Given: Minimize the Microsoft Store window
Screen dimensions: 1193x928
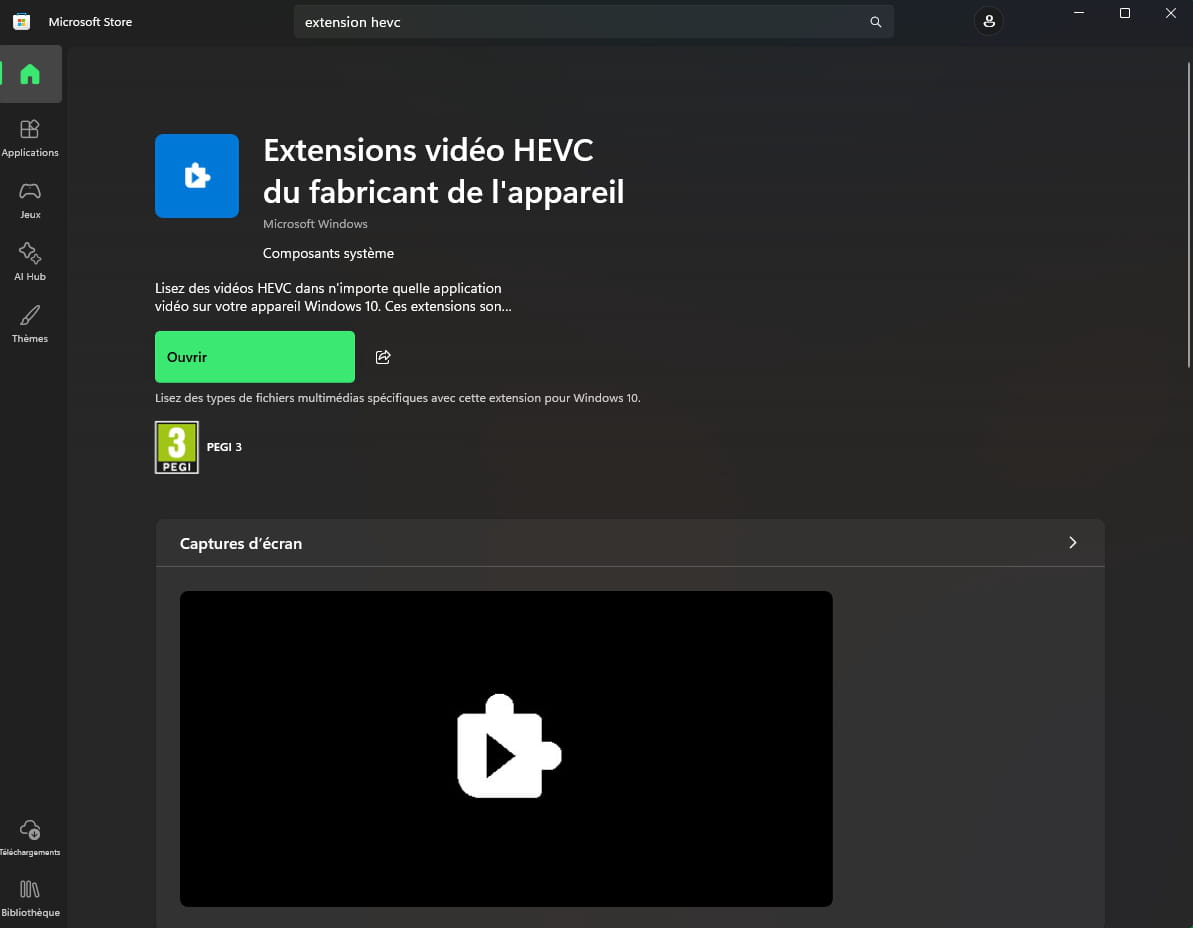Looking at the screenshot, I should tap(1079, 13).
